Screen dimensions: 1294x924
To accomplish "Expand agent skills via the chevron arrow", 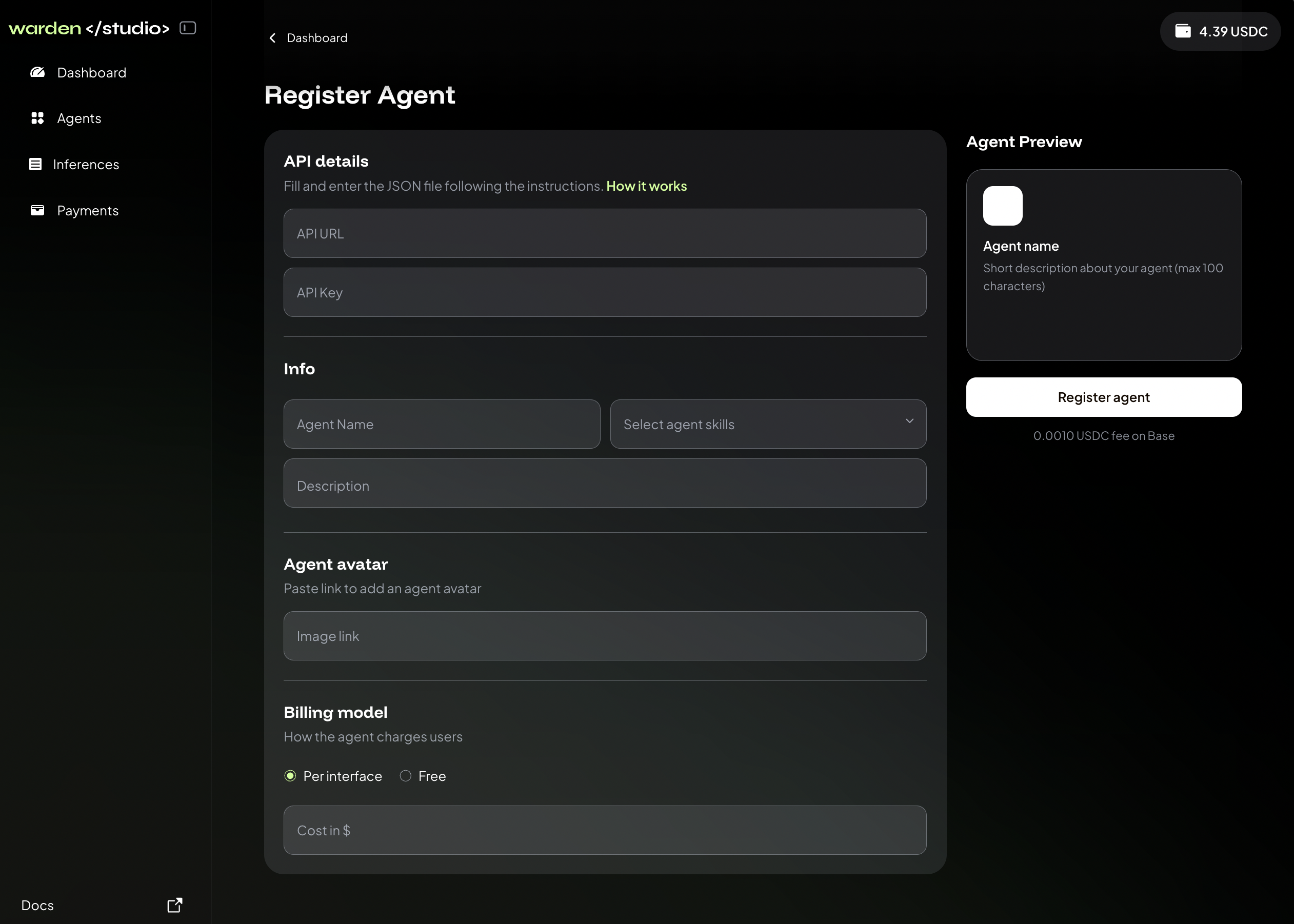I will pyautogui.click(x=909, y=422).
